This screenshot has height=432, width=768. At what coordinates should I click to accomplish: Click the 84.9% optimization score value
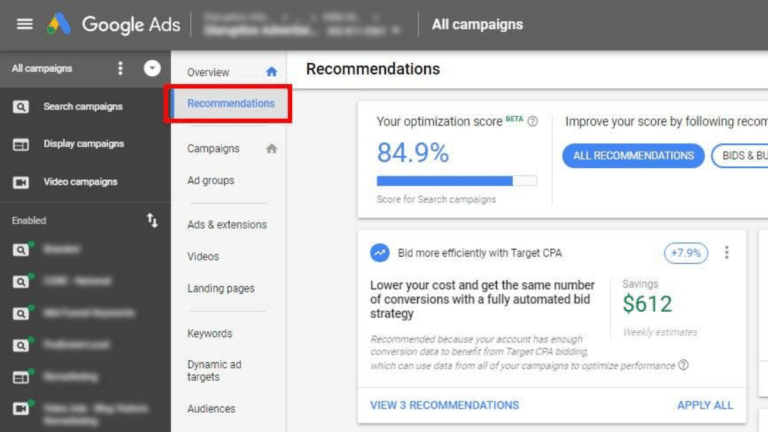point(412,152)
